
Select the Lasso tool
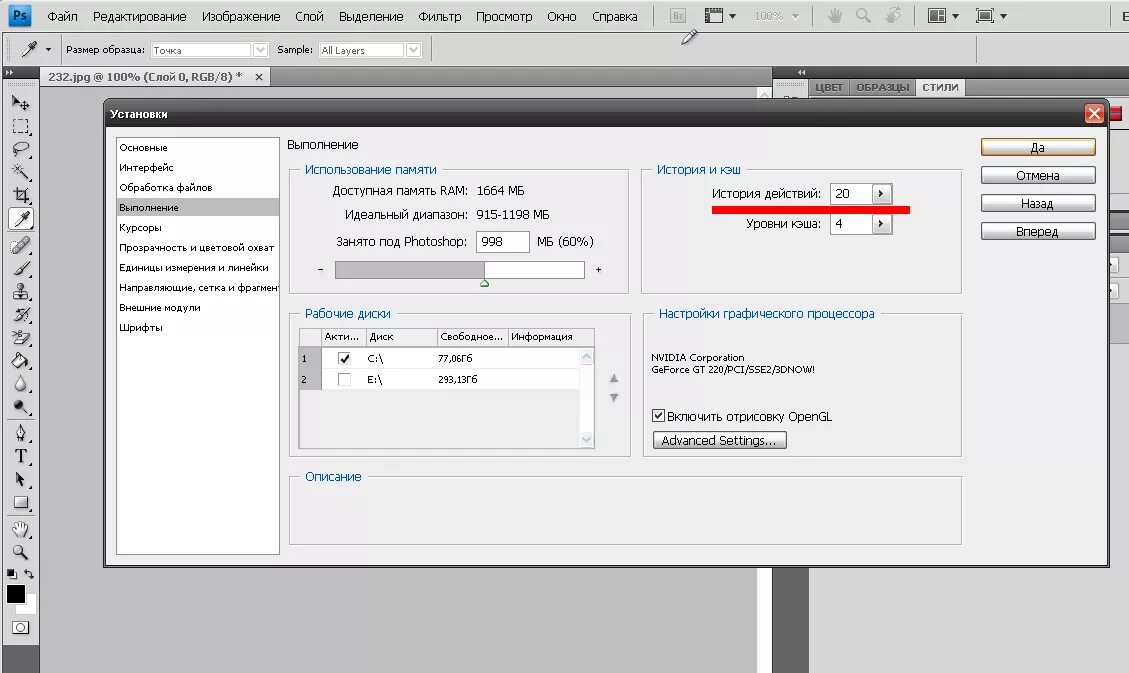(x=20, y=150)
